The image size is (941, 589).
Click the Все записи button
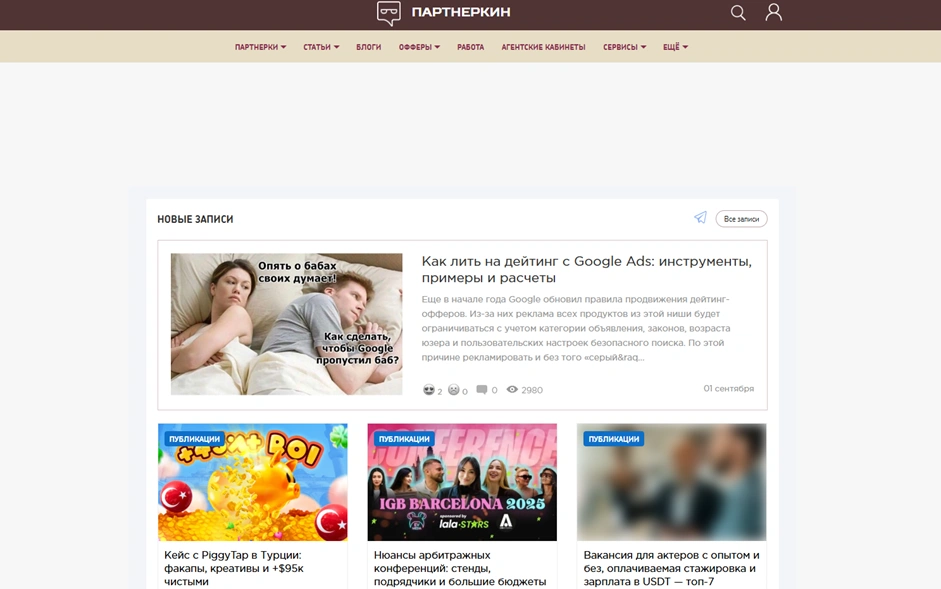741,219
